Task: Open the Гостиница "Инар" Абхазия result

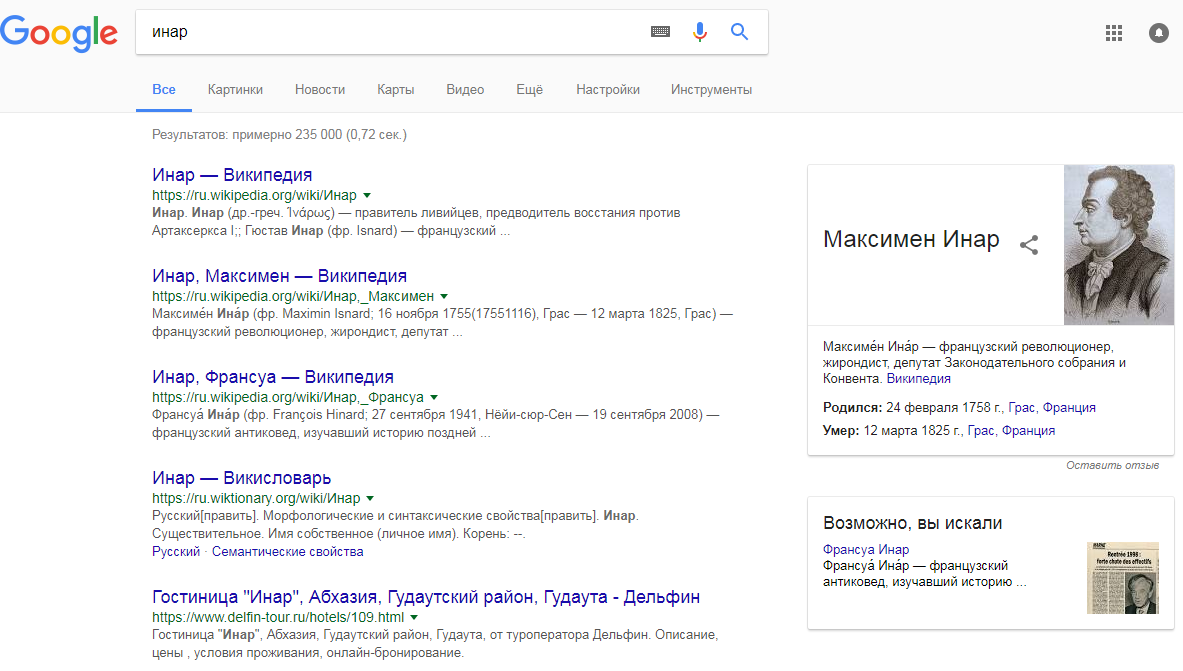Action: pos(426,597)
